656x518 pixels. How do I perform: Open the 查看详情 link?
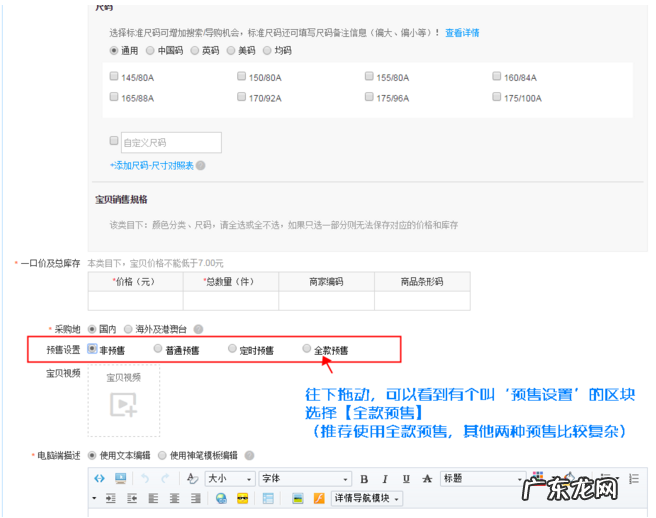[x=462, y=33]
